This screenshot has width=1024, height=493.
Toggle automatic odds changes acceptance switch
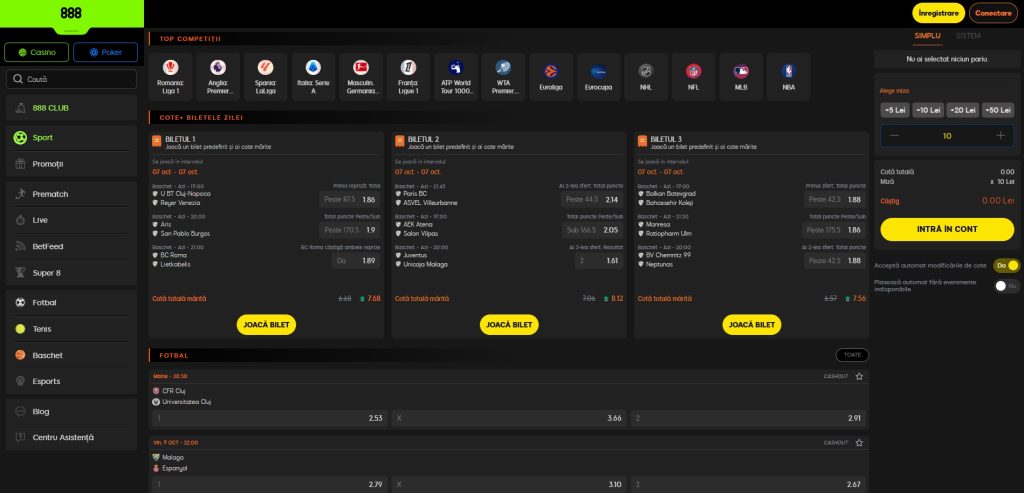1006,266
